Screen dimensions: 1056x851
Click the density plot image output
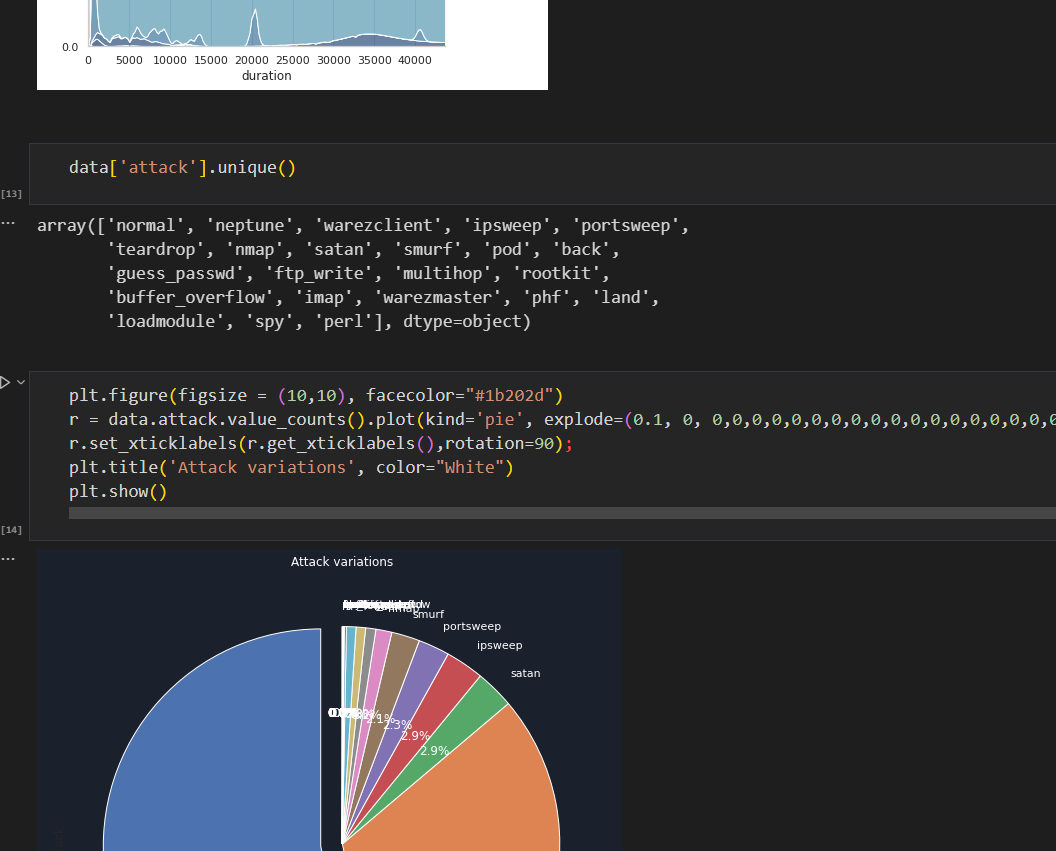click(292, 44)
